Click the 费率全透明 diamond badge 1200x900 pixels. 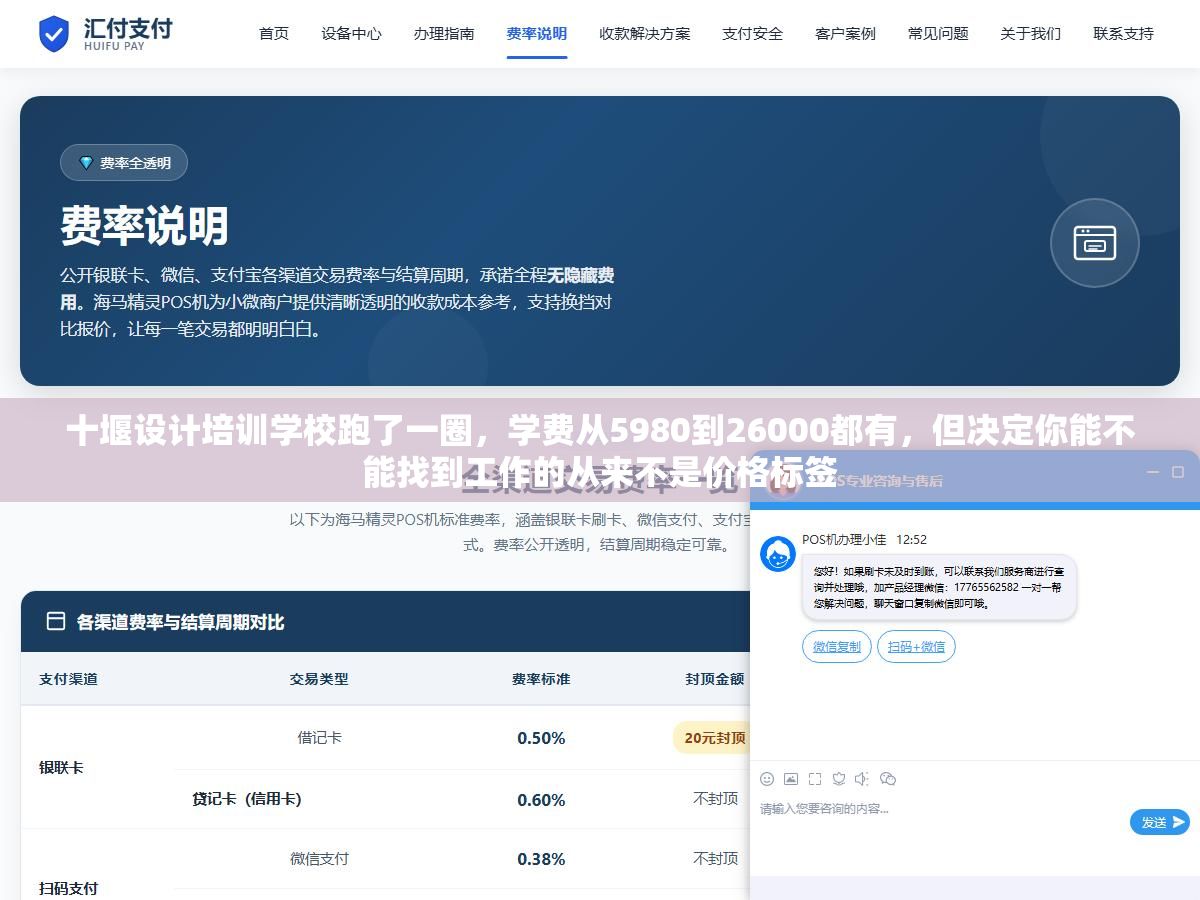124,163
